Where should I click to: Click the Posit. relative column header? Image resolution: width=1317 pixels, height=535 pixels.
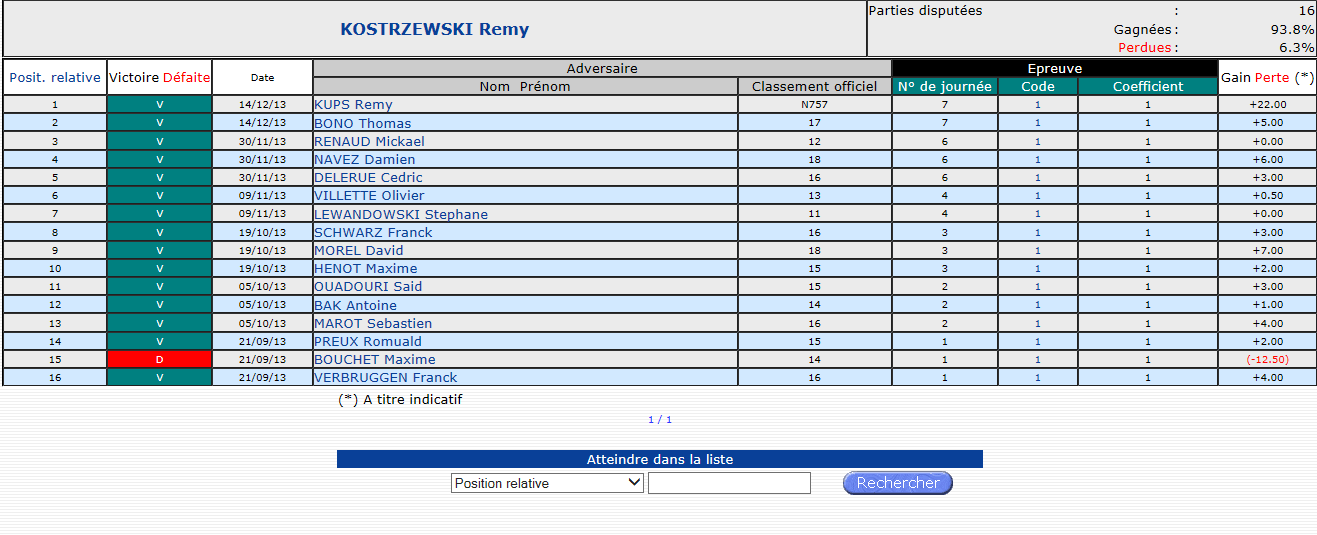55,77
